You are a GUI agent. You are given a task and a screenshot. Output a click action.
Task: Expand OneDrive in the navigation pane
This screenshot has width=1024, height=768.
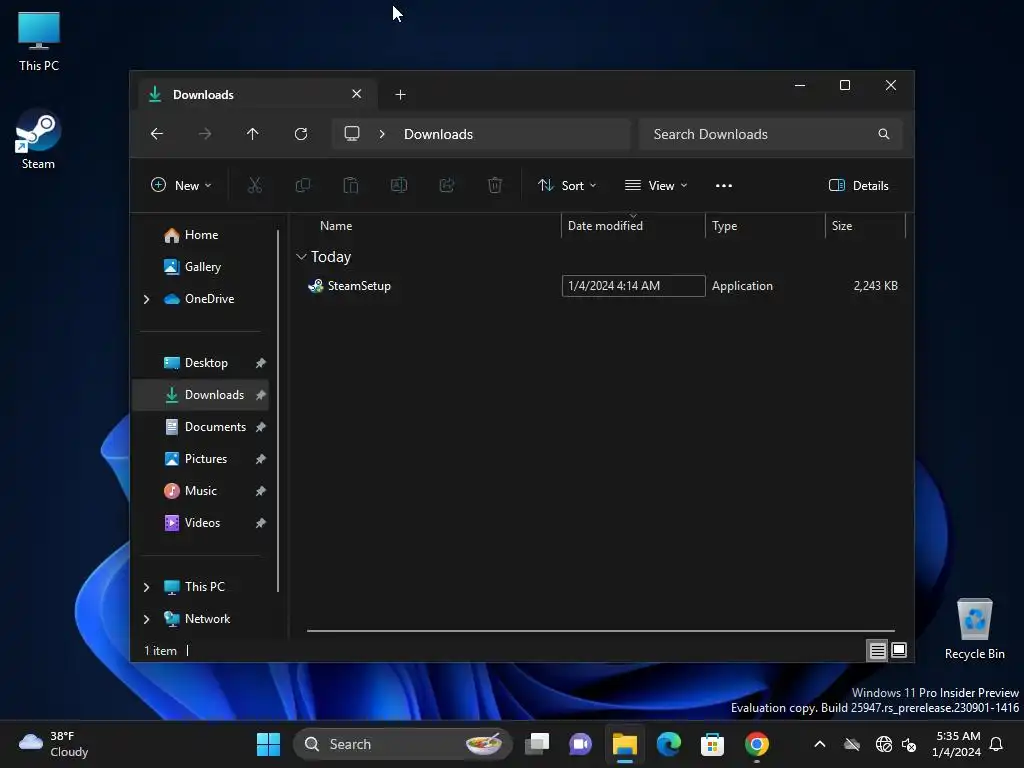point(146,299)
